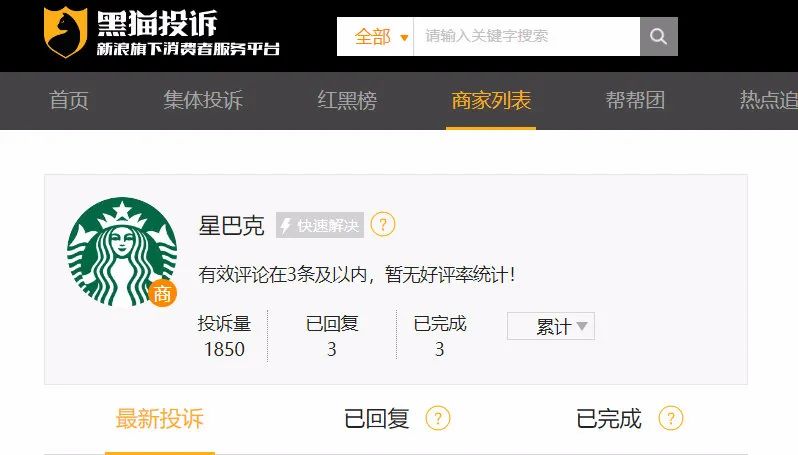Click the Black Cat shield logo icon
The width and height of the screenshot is (798, 455).
tap(65, 32)
